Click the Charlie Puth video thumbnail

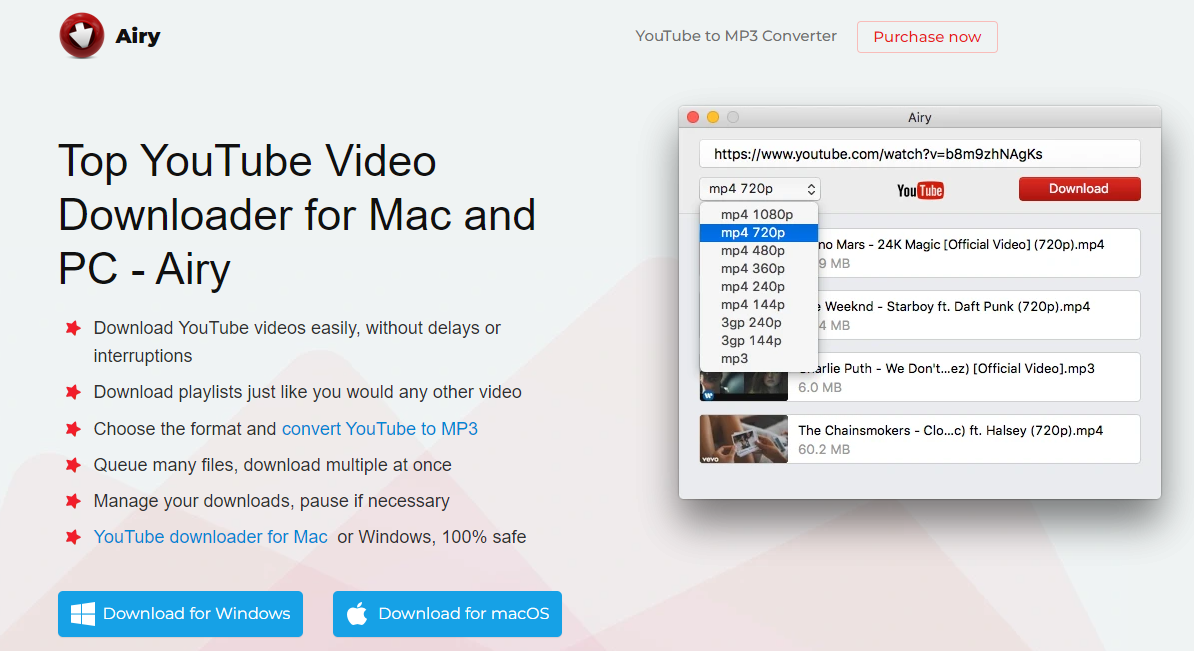click(x=743, y=386)
